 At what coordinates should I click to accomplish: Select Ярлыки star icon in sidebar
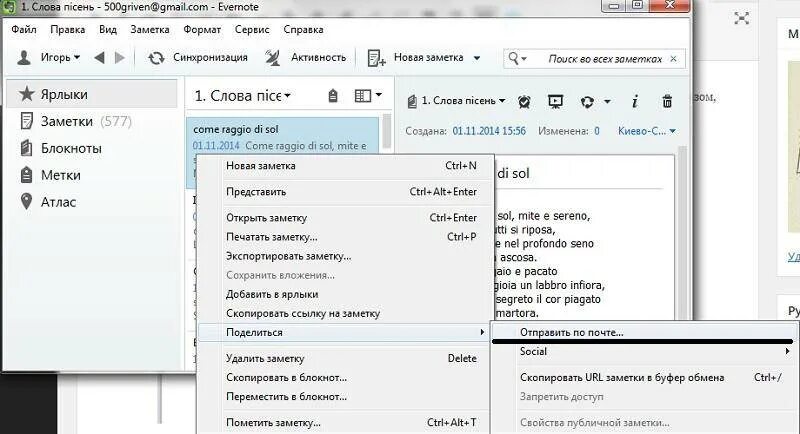tap(26, 94)
